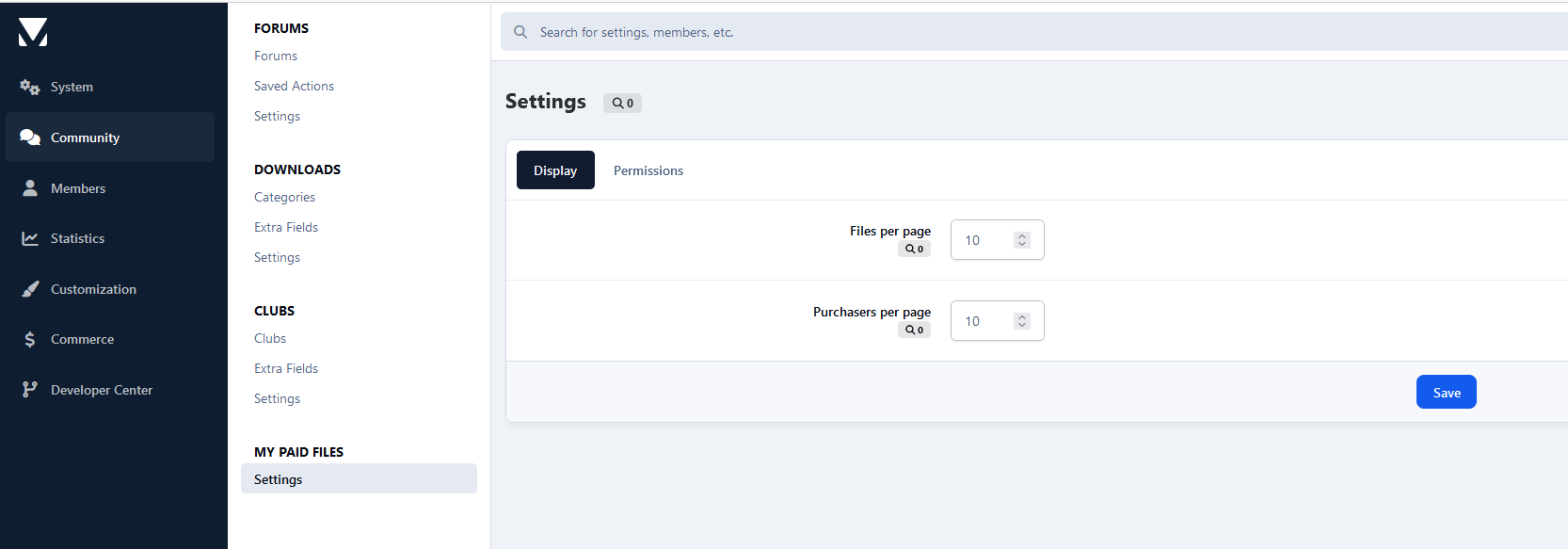
Task: Open Statistics chart icon
Action: click(x=30, y=238)
